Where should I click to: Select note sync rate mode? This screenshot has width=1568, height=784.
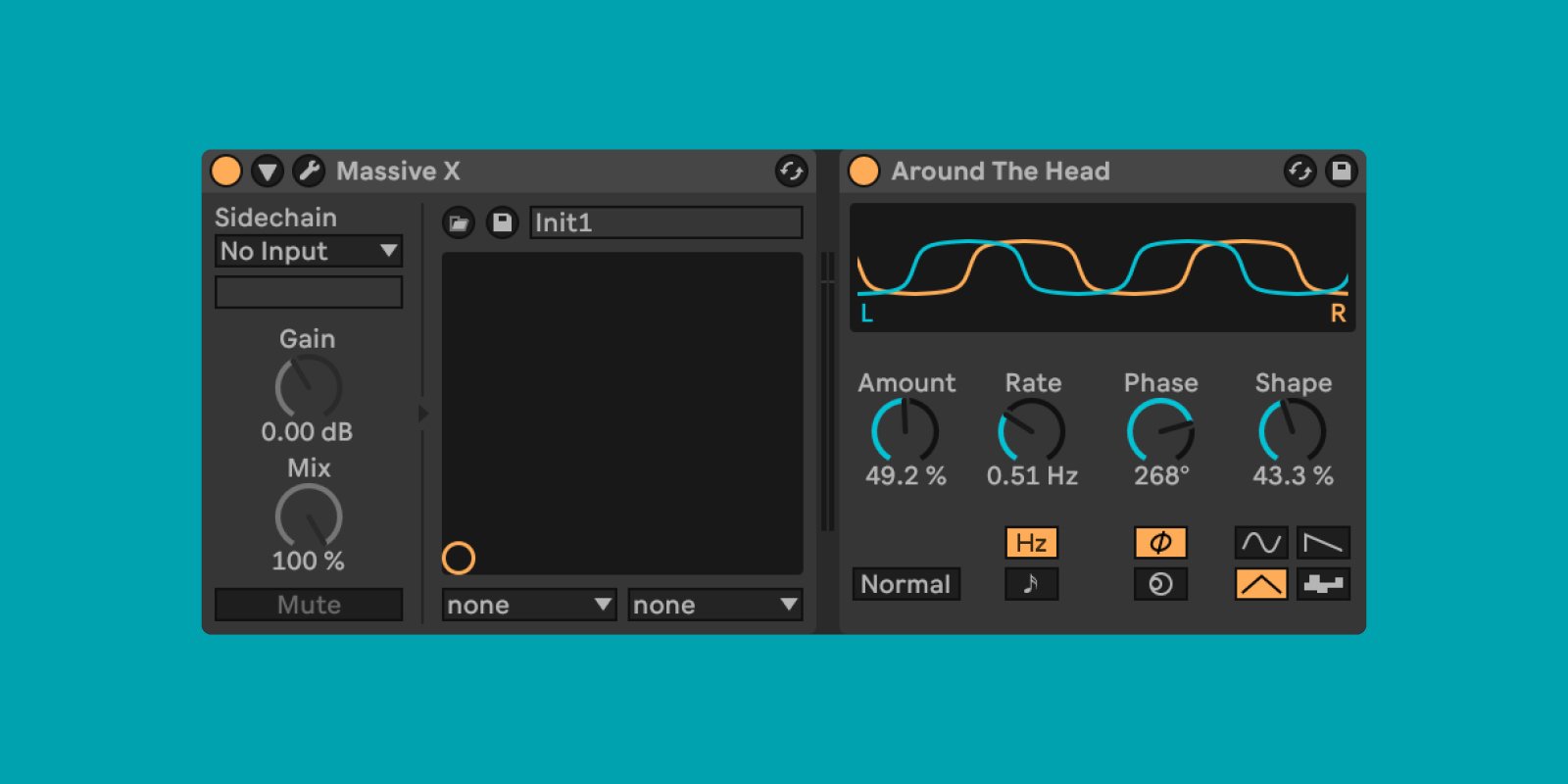click(x=1032, y=584)
